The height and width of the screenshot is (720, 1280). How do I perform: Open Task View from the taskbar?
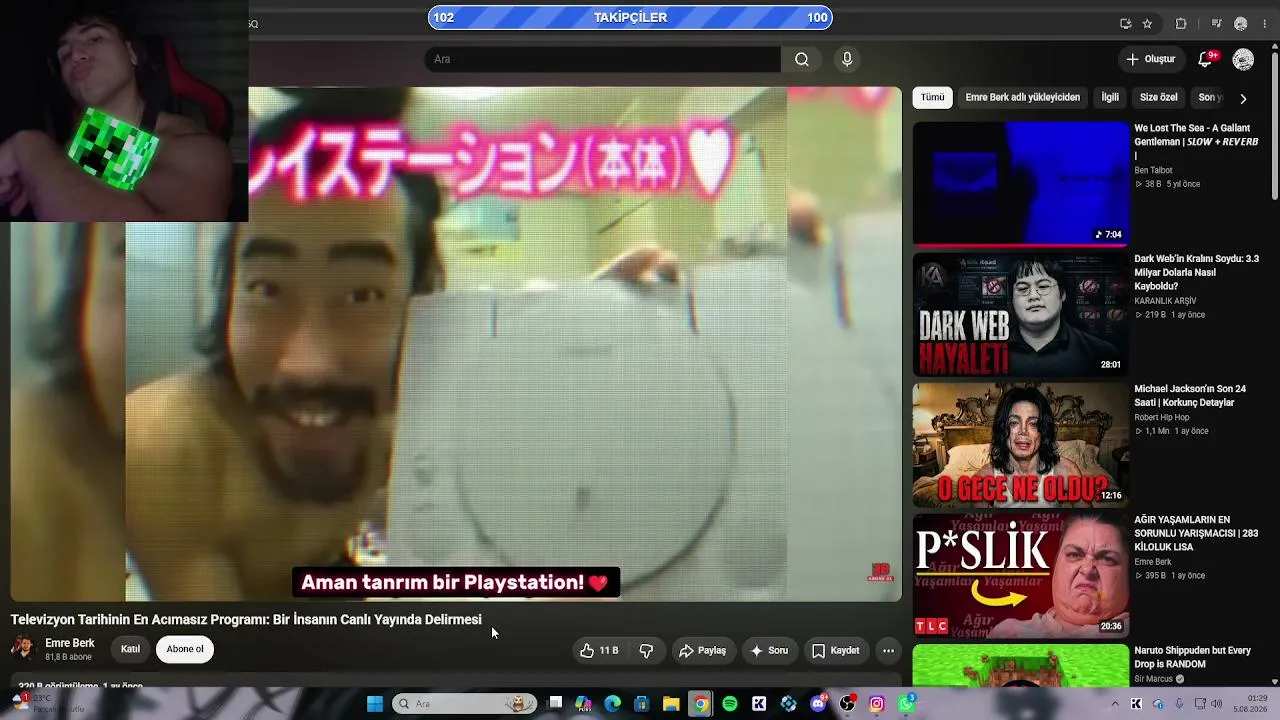coord(555,704)
